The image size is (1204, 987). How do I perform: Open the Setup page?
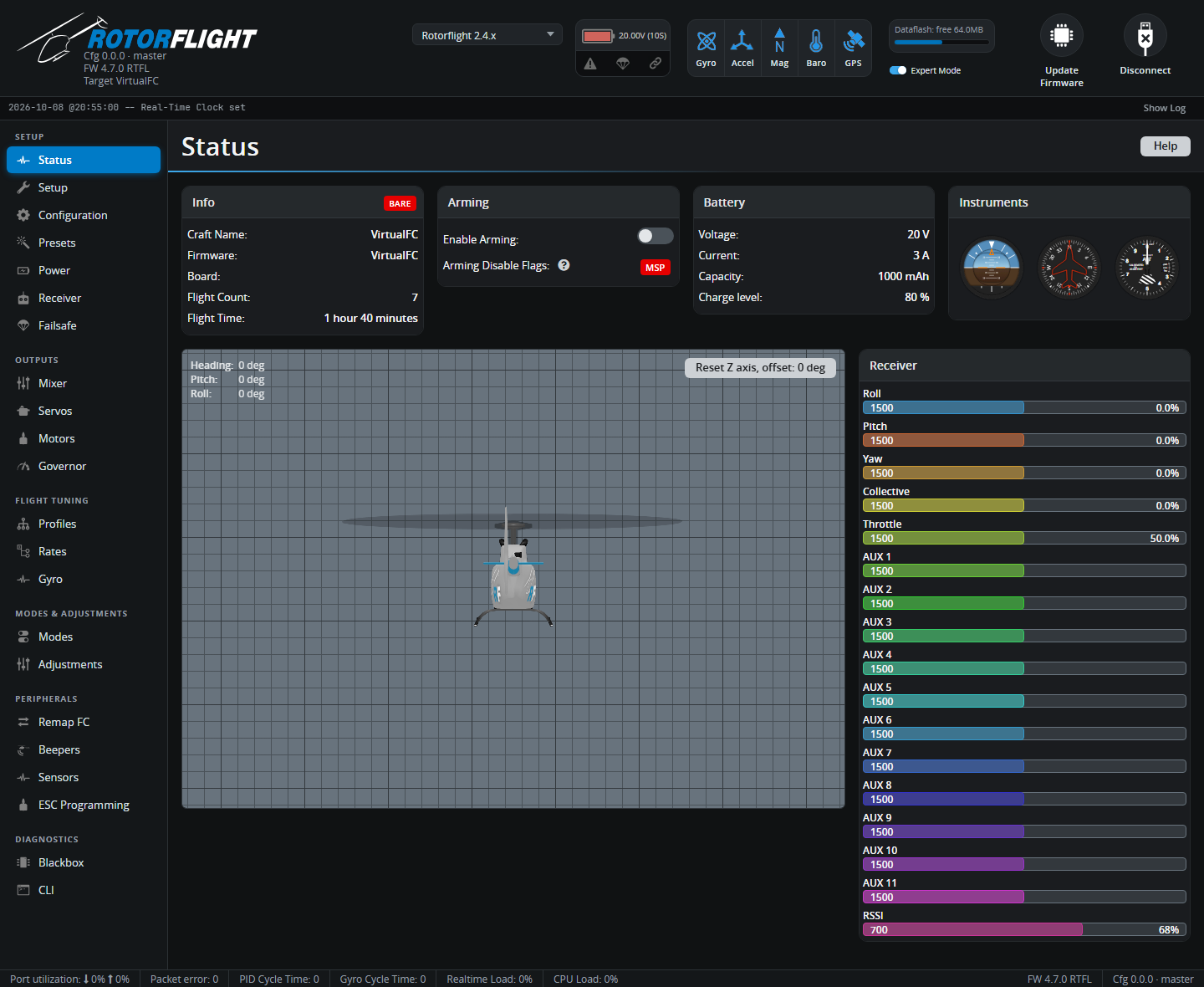click(x=84, y=187)
